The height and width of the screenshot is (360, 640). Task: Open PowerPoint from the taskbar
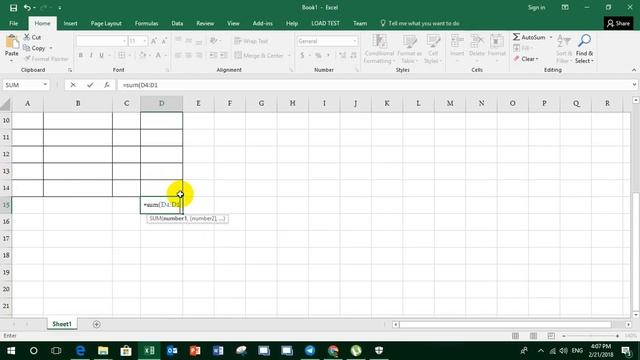click(x=195, y=351)
